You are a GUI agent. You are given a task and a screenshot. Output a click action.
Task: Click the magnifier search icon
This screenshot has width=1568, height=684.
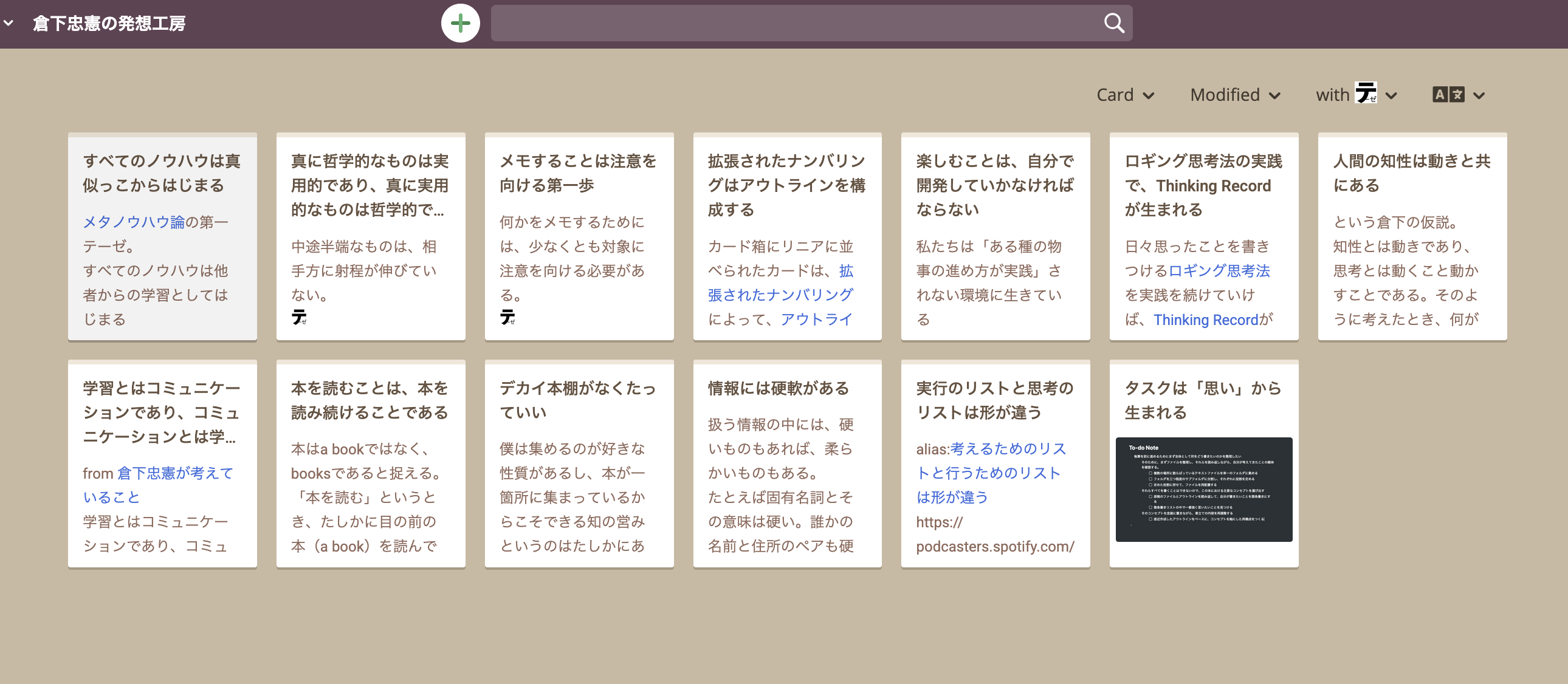click(1114, 23)
